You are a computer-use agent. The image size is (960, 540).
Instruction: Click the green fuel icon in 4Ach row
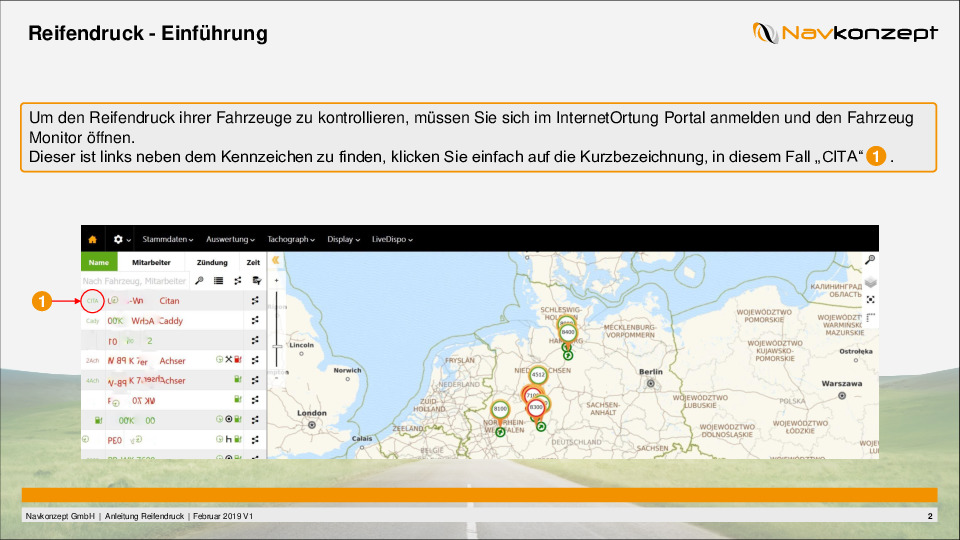[x=238, y=380]
